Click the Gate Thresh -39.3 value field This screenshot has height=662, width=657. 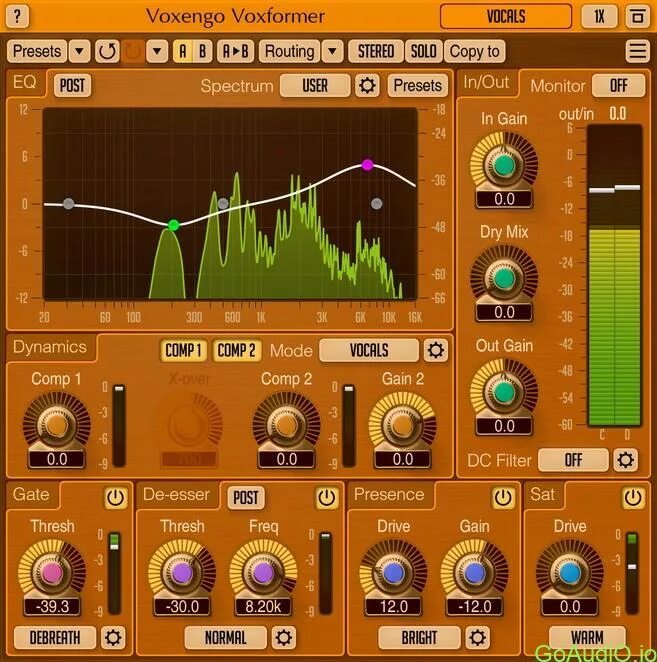[52, 607]
